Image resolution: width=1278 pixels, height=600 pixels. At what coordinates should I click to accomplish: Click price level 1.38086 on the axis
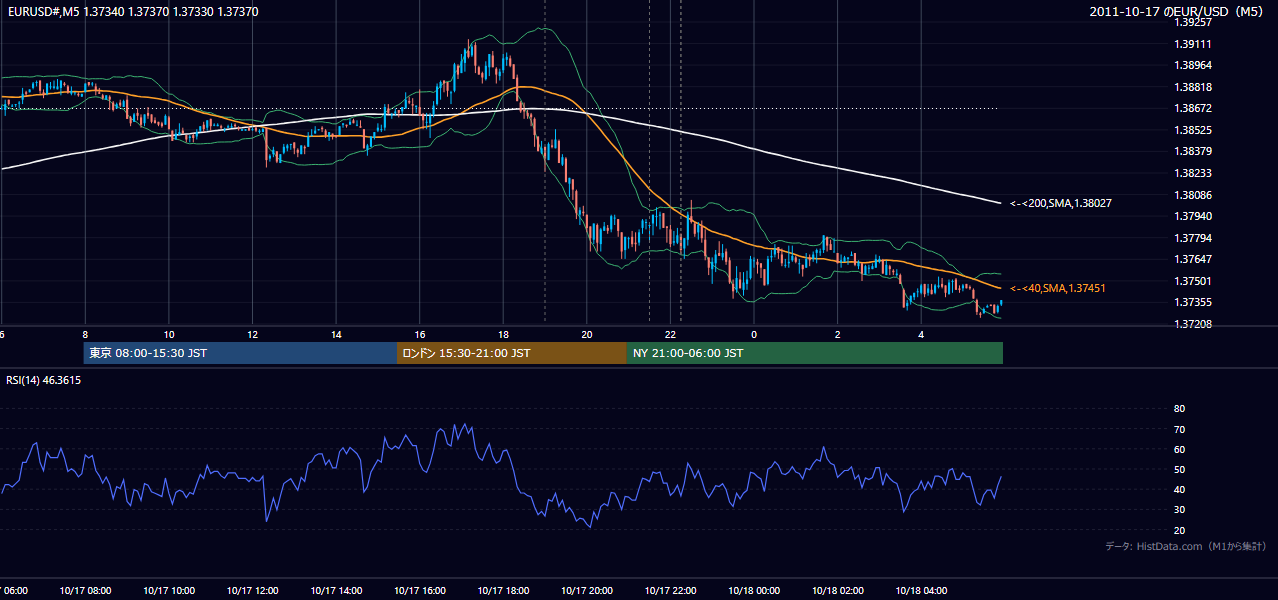(1192, 195)
